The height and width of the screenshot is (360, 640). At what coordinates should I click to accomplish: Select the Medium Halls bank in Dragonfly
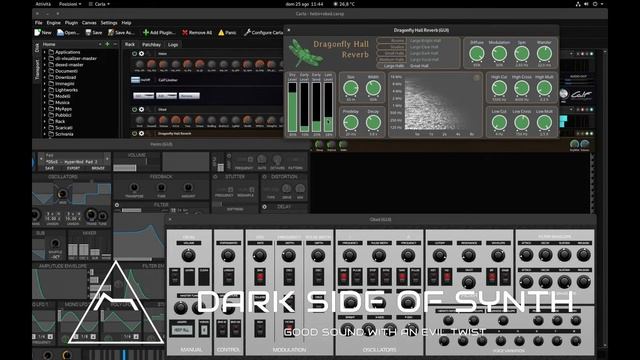click(391, 59)
